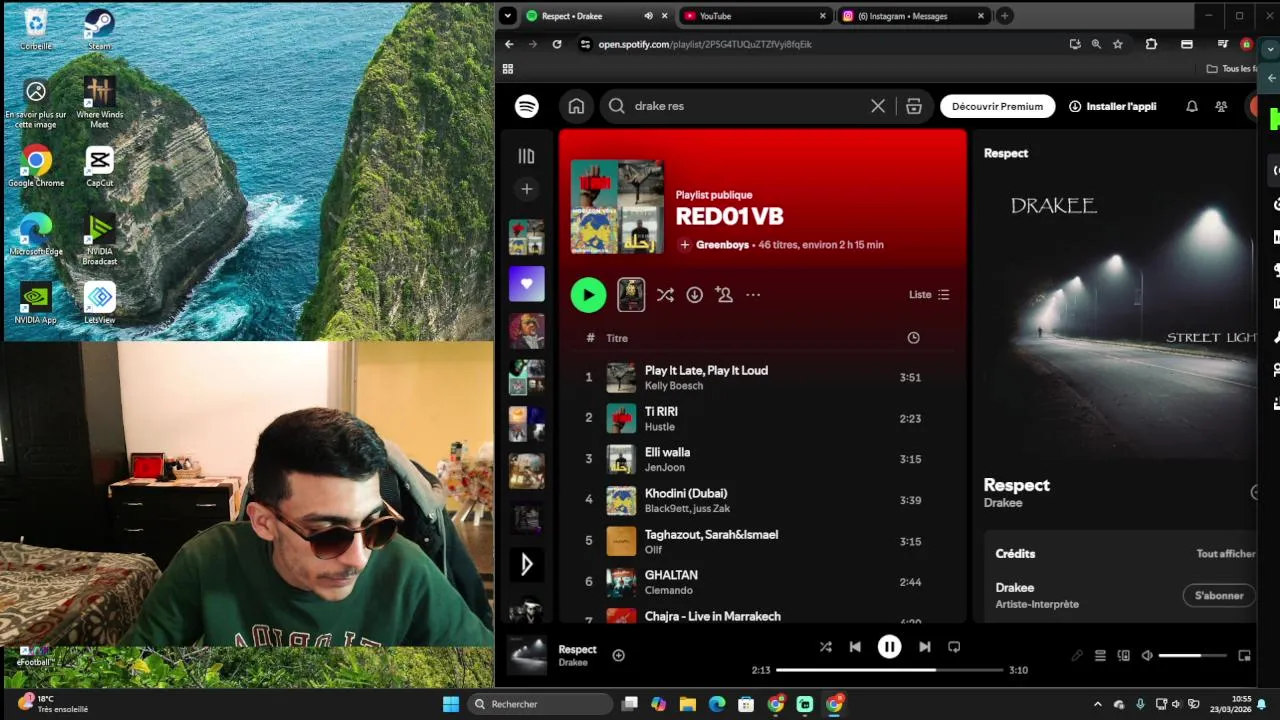Open a new browser tab
Screen dimensions: 1280x720
pos(1004,16)
